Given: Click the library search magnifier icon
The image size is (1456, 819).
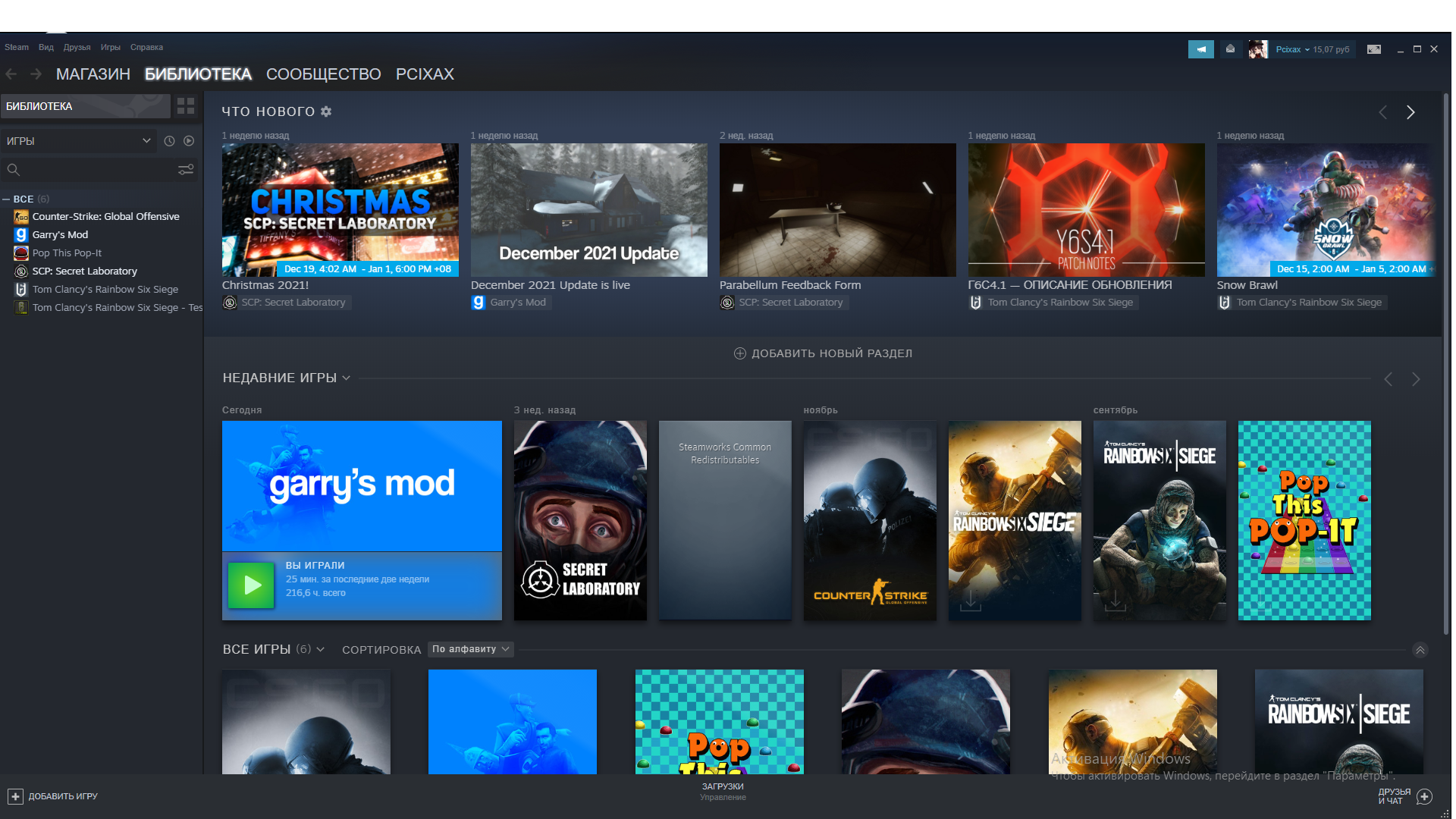Looking at the screenshot, I should [x=14, y=170].
